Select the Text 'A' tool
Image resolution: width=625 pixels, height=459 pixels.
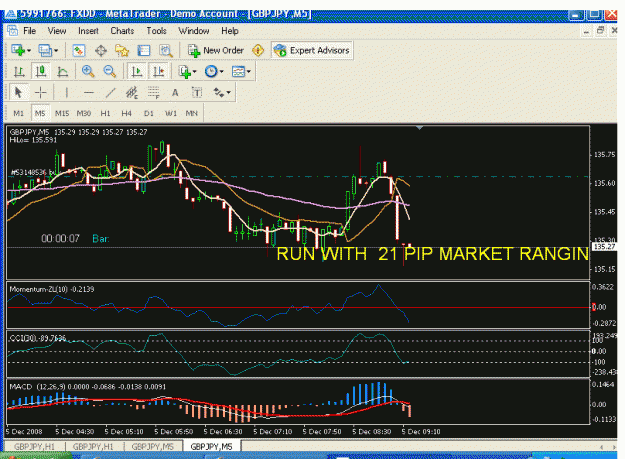(x=175, y=92)
